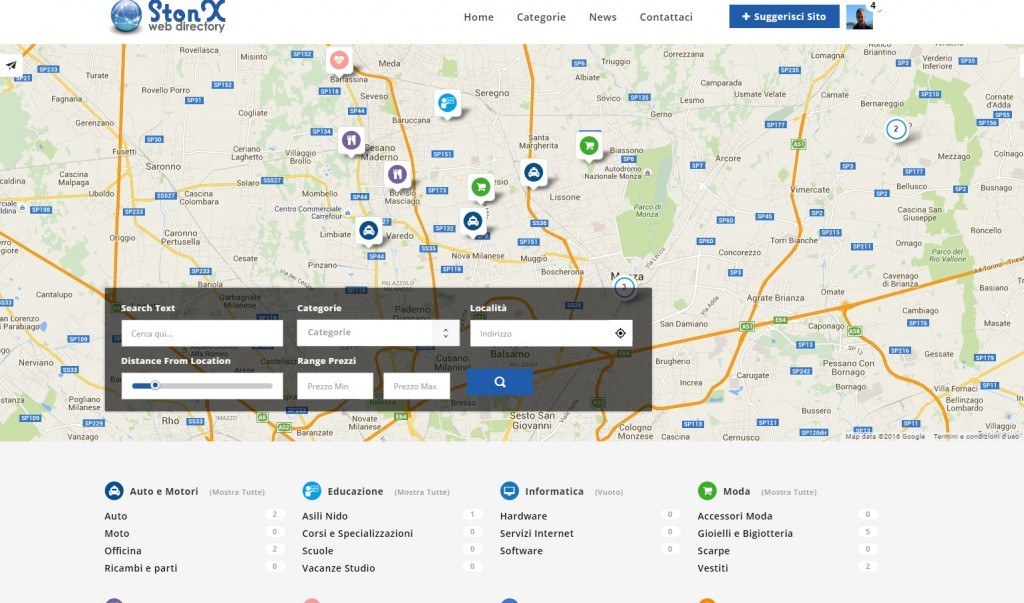This screenshot has width=1024, height=603.
Task: Click the car marker near Nova Milanese
Action: 473,221
